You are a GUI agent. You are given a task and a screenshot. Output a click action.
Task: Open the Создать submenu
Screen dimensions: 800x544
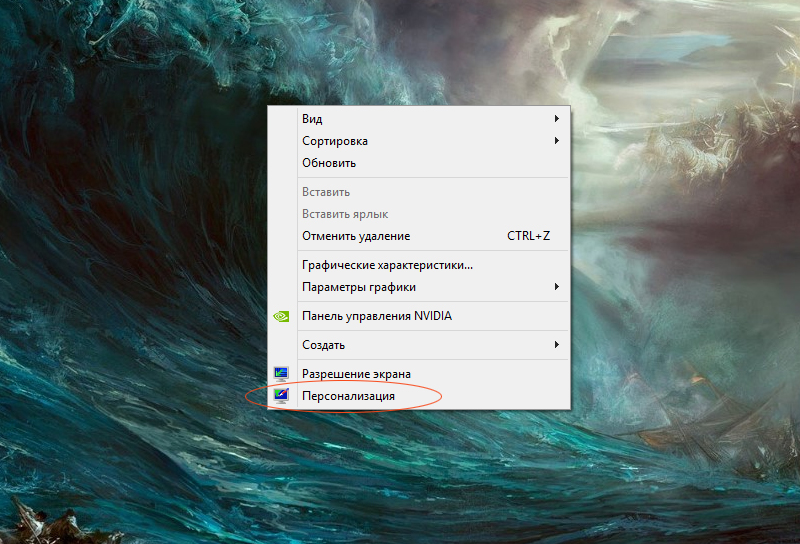pos(418,345)
